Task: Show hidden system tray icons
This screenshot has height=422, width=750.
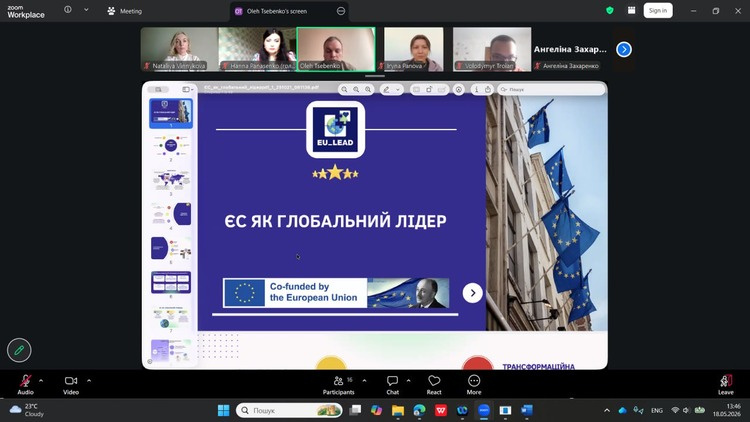Action: point(607,410)
